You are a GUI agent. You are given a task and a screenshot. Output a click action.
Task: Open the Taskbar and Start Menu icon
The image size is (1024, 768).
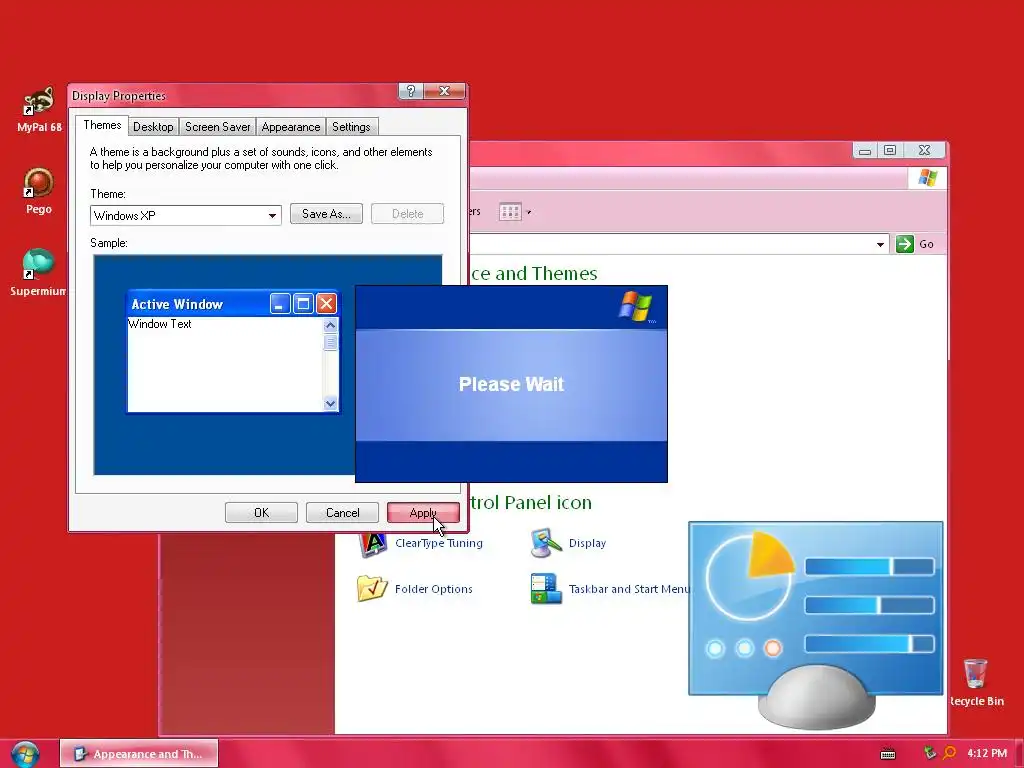point(547,588)
